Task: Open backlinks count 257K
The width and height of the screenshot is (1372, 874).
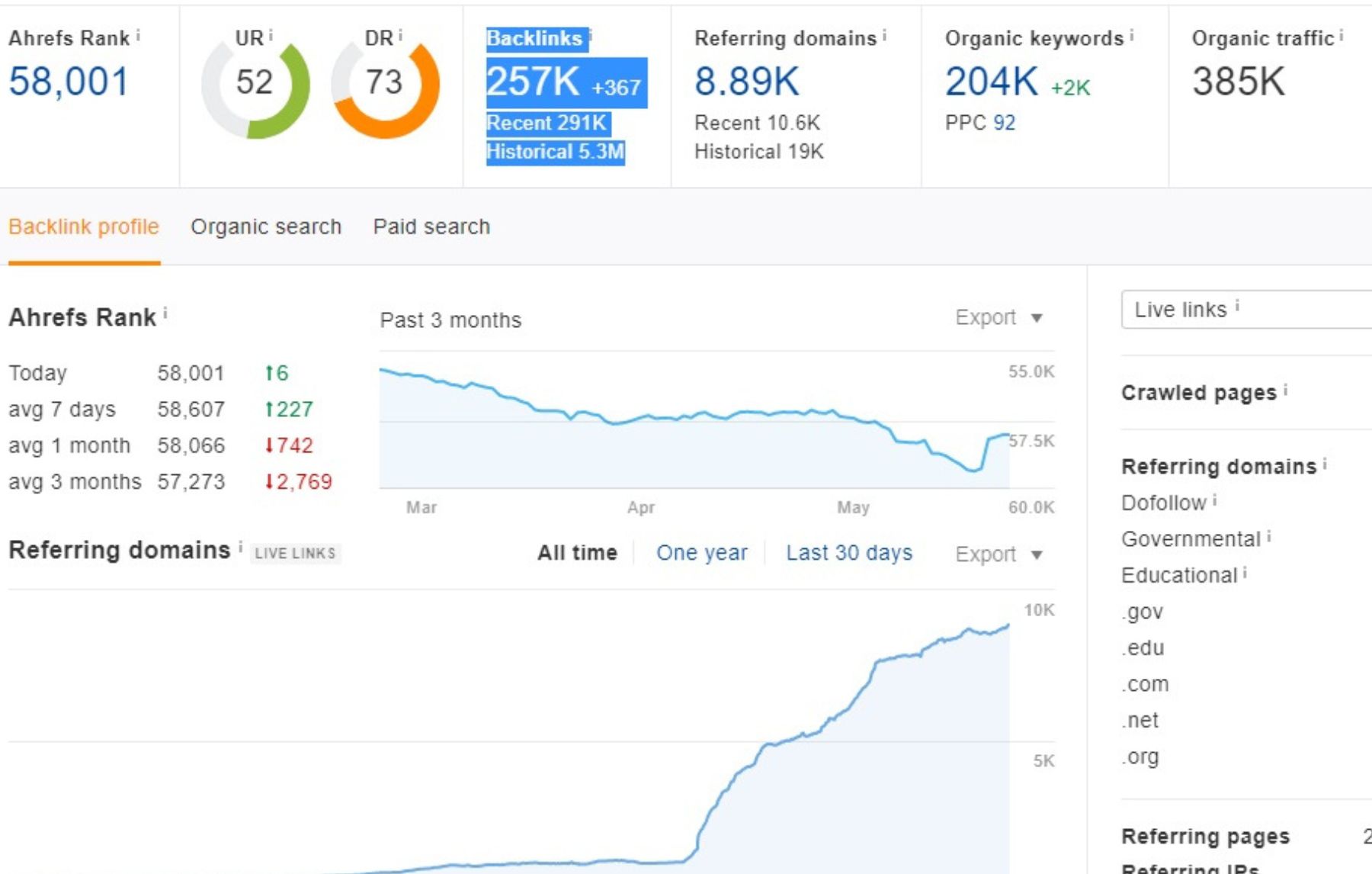Action: tap(533, 82)
